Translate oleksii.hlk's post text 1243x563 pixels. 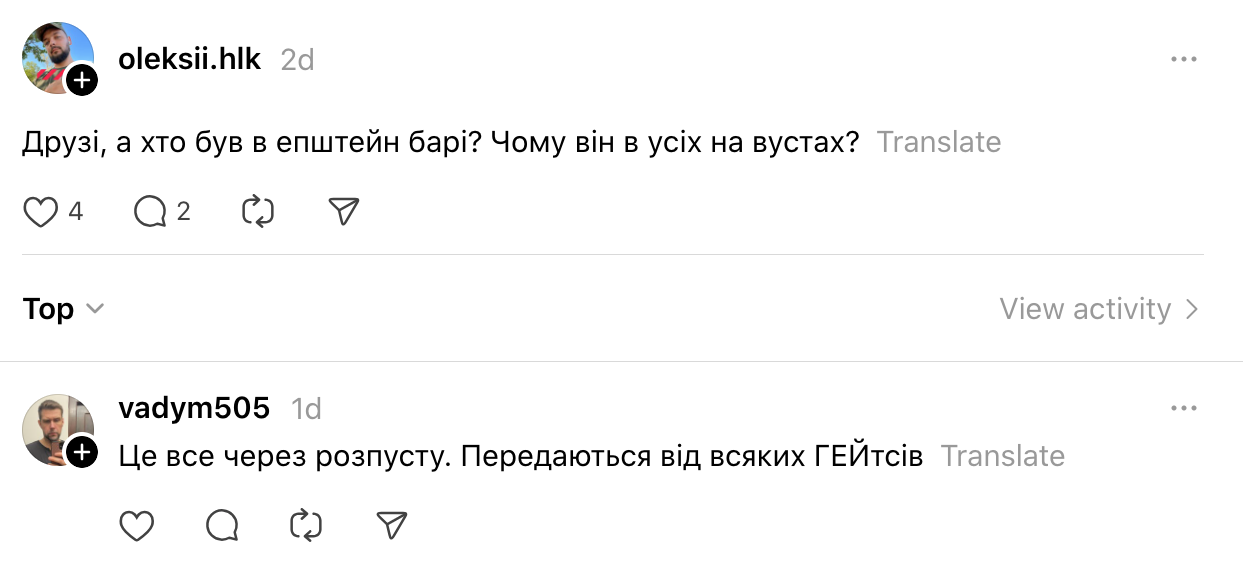939,142
